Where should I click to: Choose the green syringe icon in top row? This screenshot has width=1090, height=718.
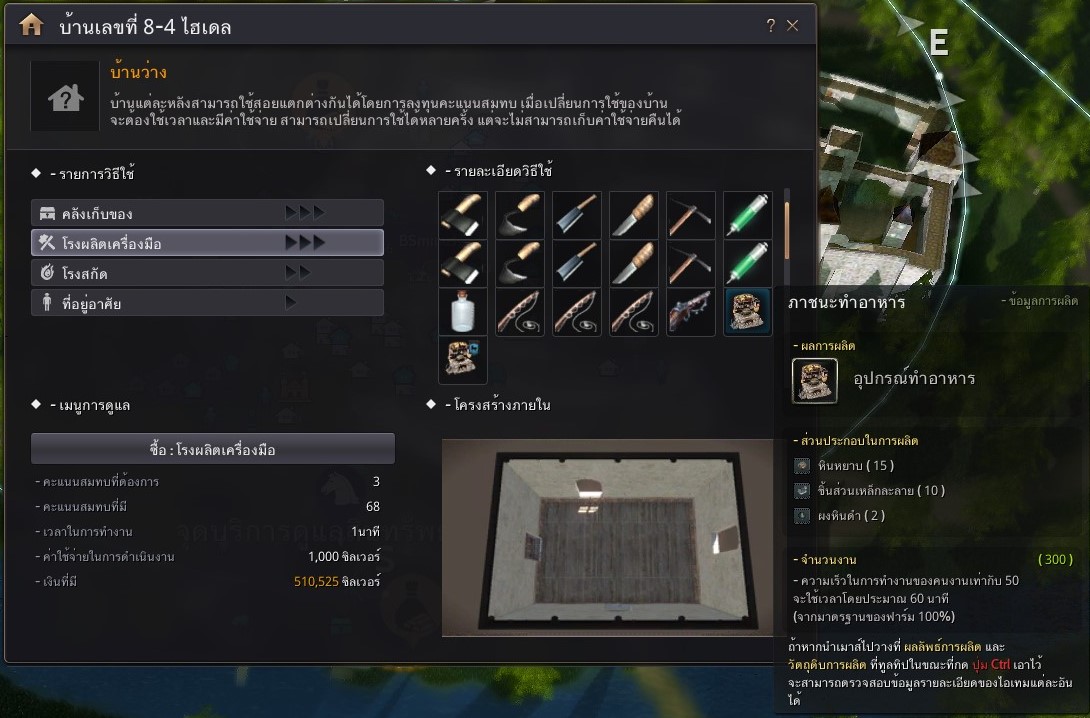pos(748,215)
